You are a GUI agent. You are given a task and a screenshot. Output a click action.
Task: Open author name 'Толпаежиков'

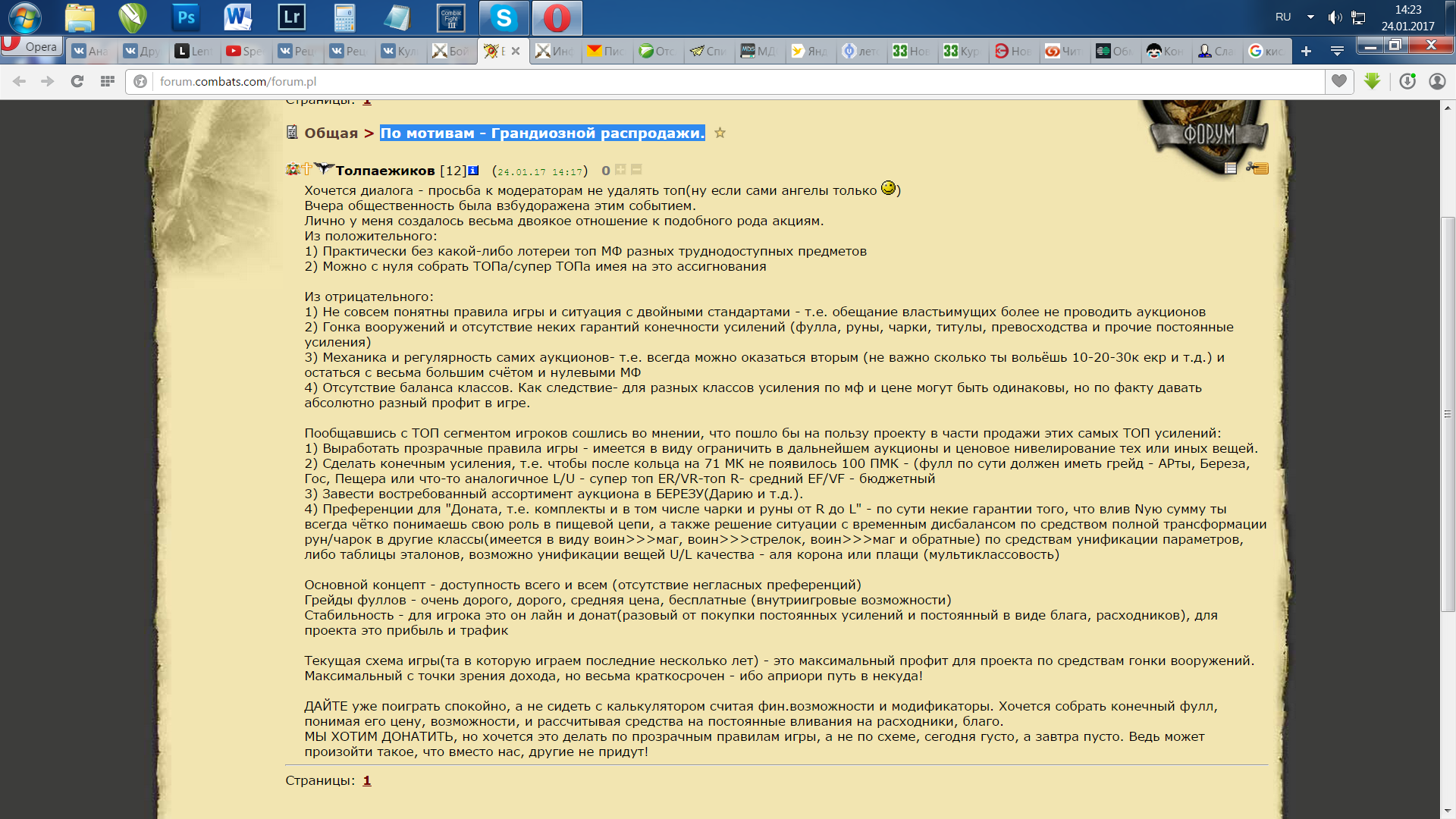click(385, 171)
